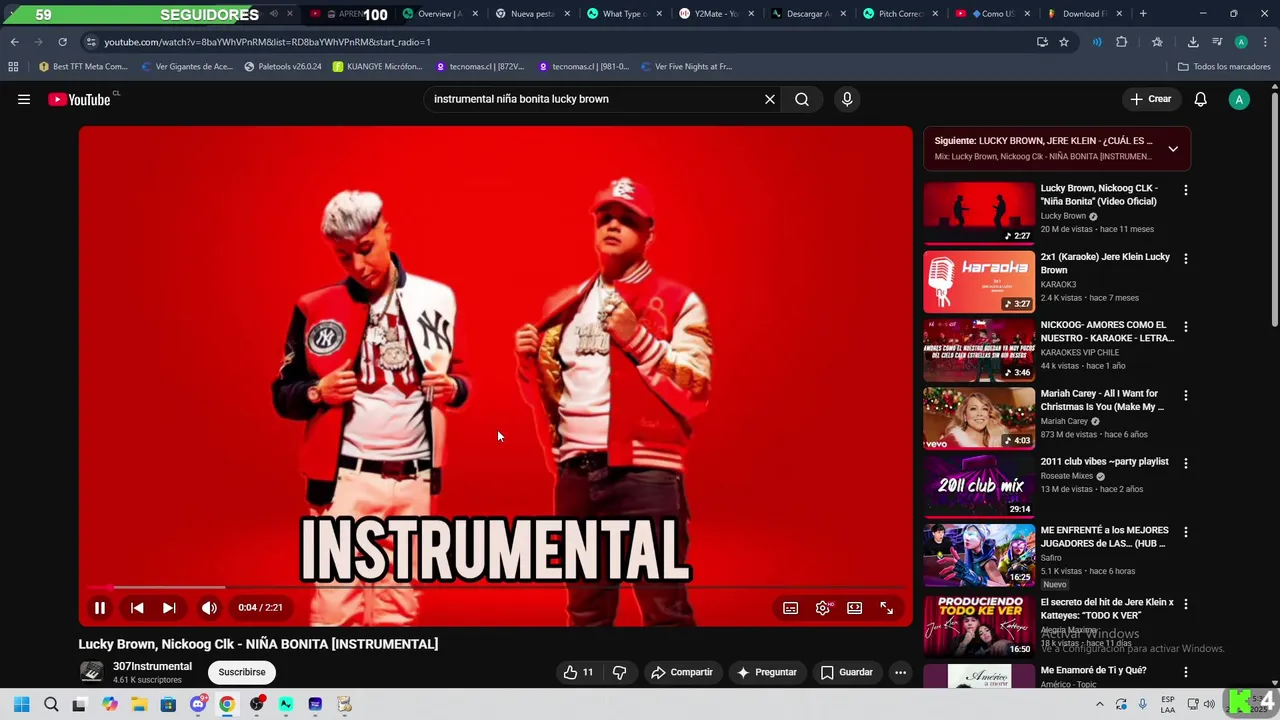Open Chrome extensions puzzle icon

coord(1121,42)
